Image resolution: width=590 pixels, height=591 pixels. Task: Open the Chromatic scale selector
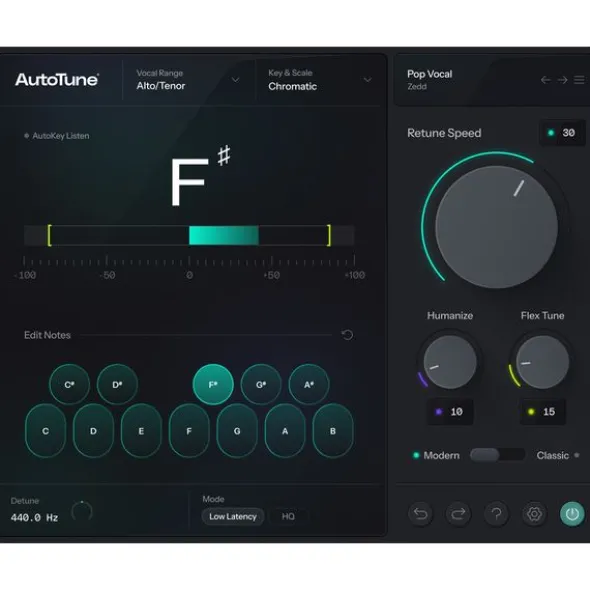pos(293,86)
